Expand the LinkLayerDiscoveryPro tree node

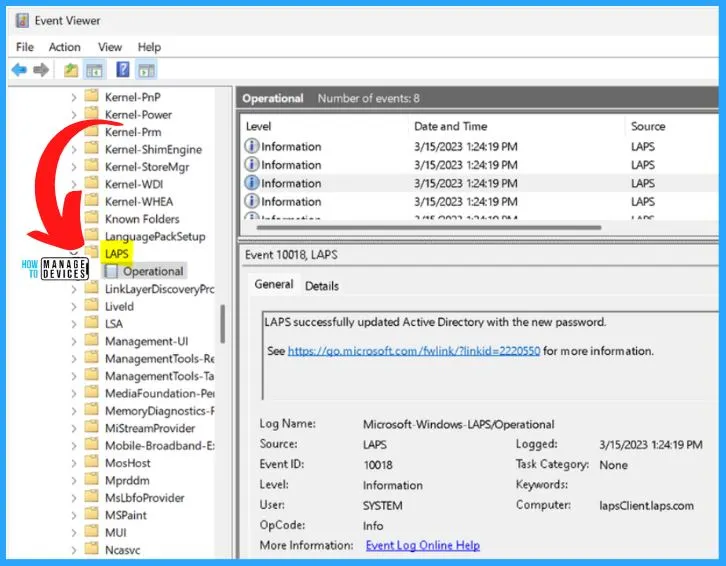click(x=74, y=289)
